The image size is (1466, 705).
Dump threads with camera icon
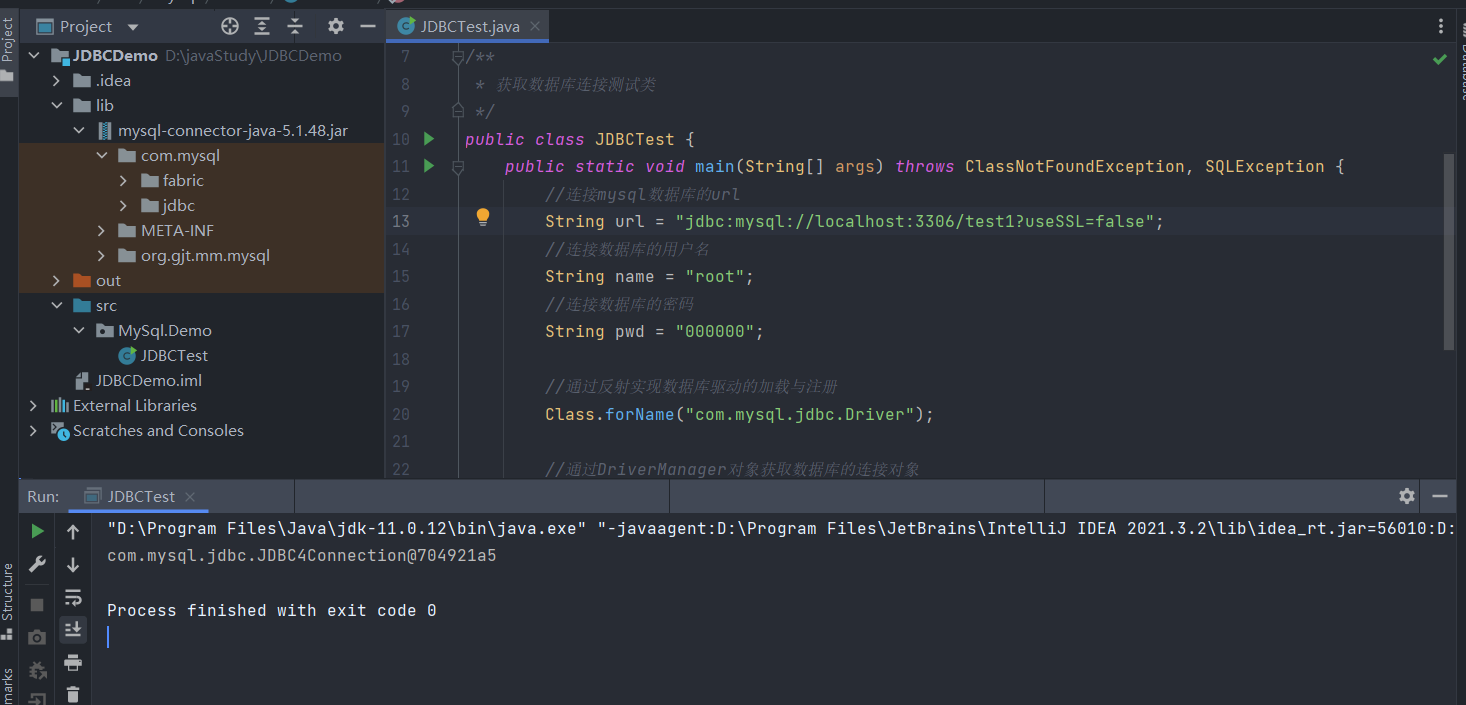[x=37, y=637]
